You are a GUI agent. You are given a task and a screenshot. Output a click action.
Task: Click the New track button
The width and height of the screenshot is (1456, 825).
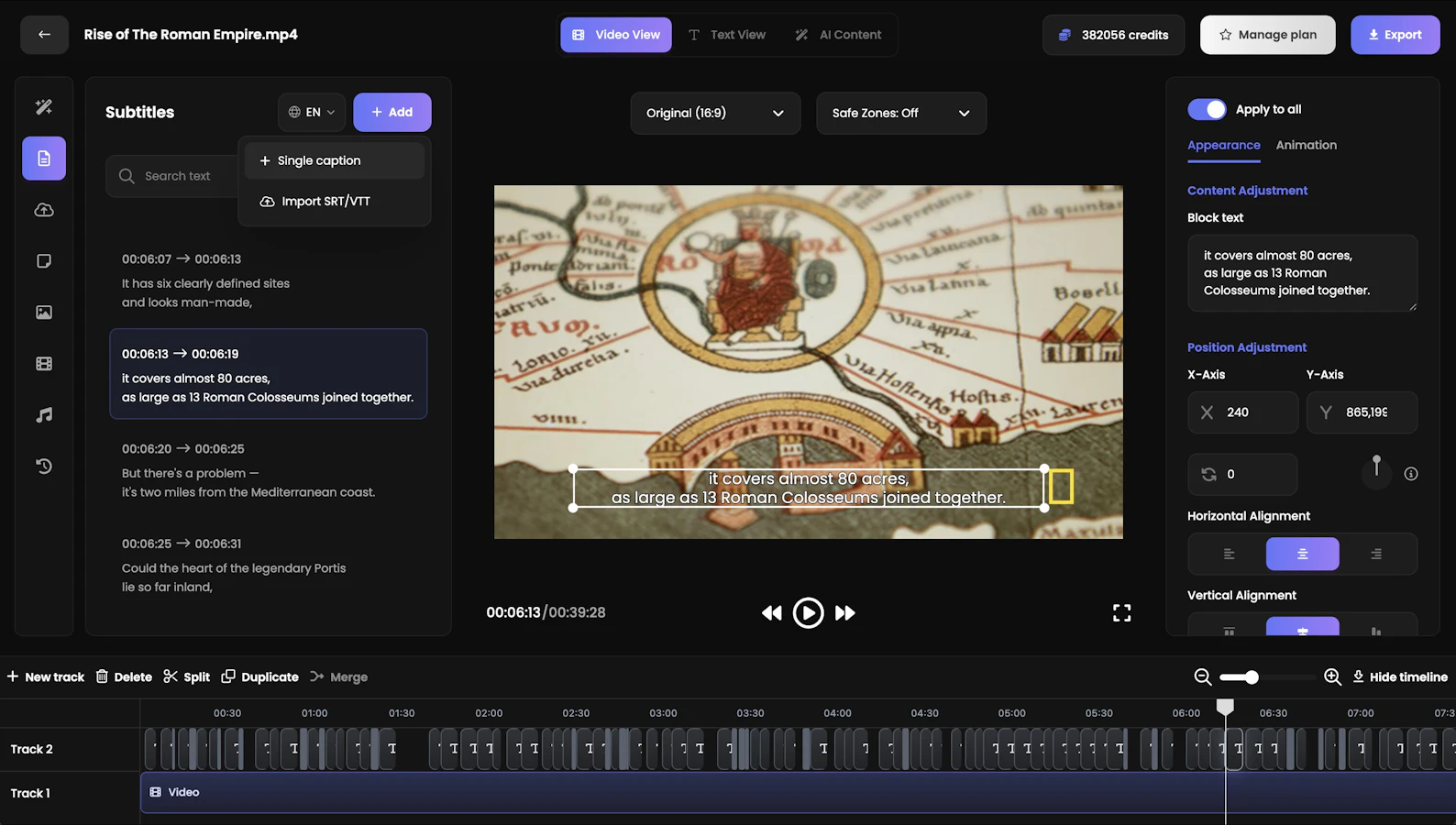pos(46,676)
